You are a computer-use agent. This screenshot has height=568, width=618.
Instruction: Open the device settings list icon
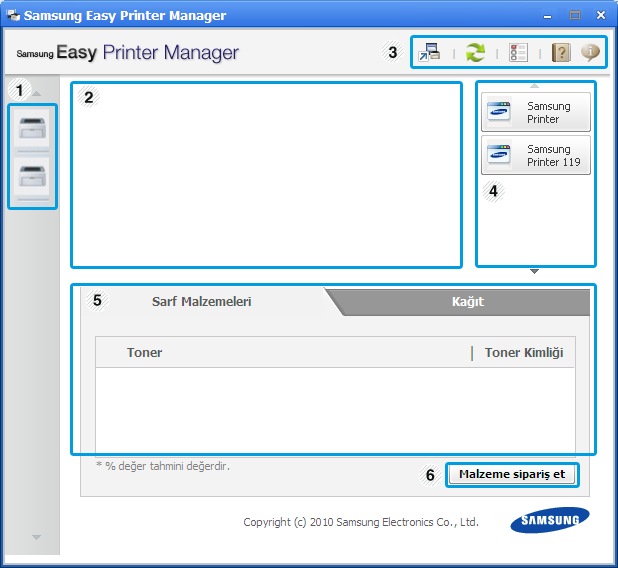pyautogui.click(x=518, y=52)
